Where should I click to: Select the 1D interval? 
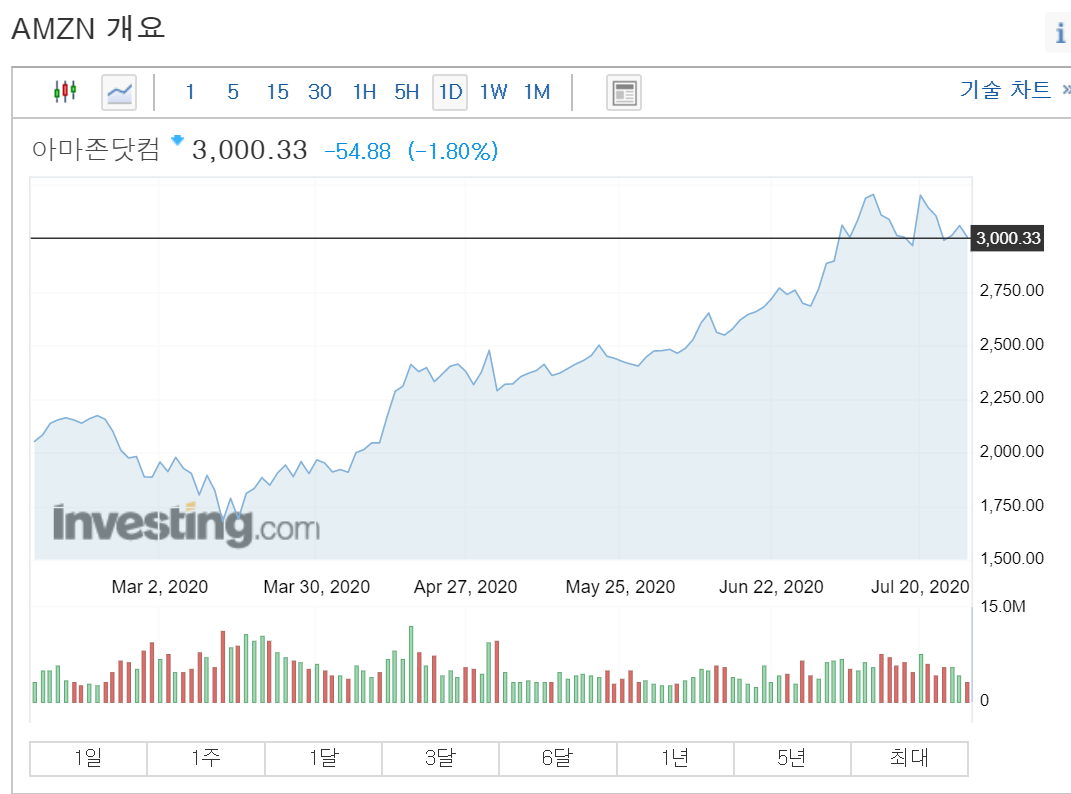tap(450, 92)
